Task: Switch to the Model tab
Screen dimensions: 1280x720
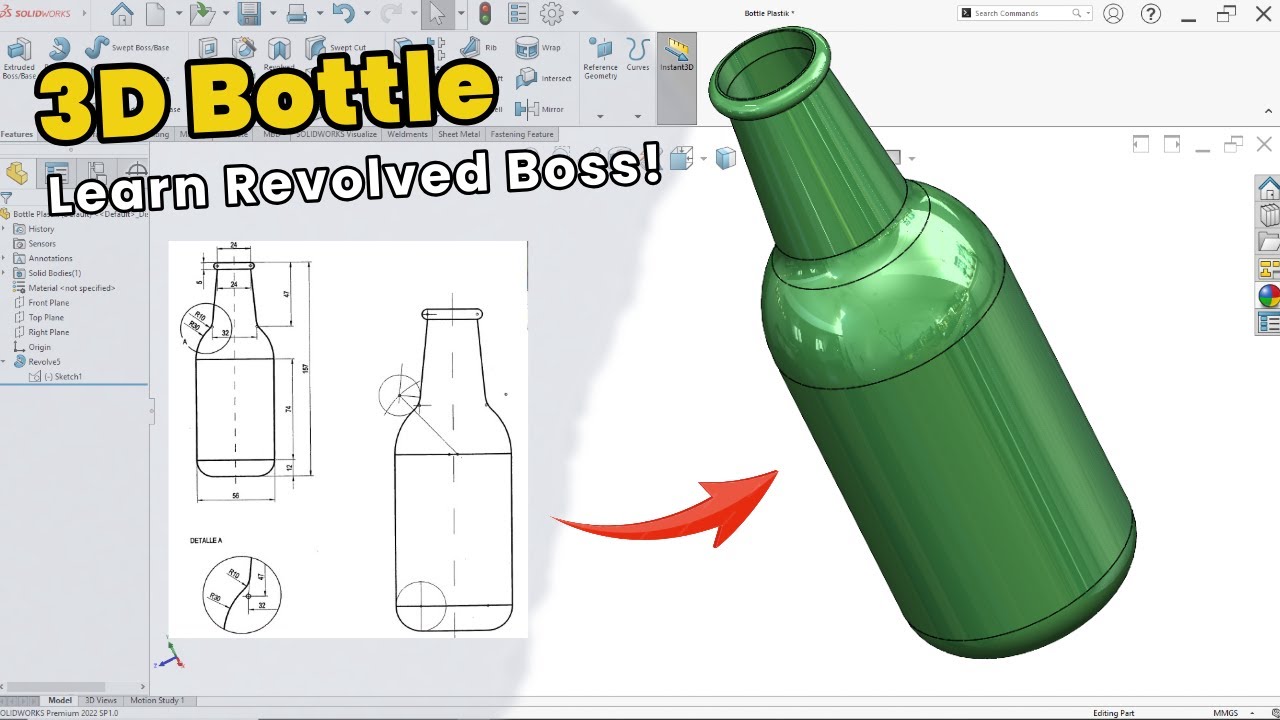Action: pos(60,700)
